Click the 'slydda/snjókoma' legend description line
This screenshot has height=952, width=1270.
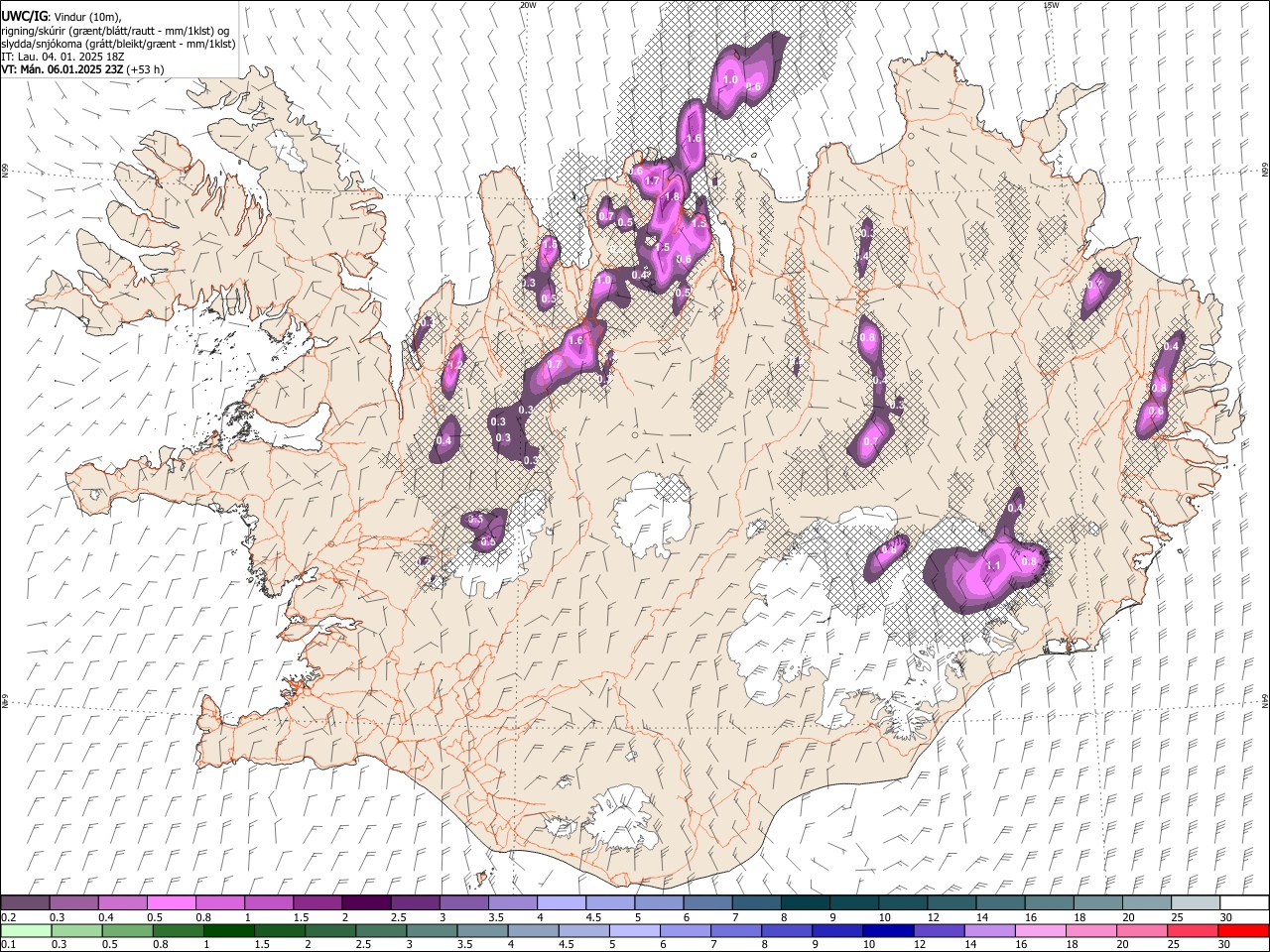coord(118,44)
